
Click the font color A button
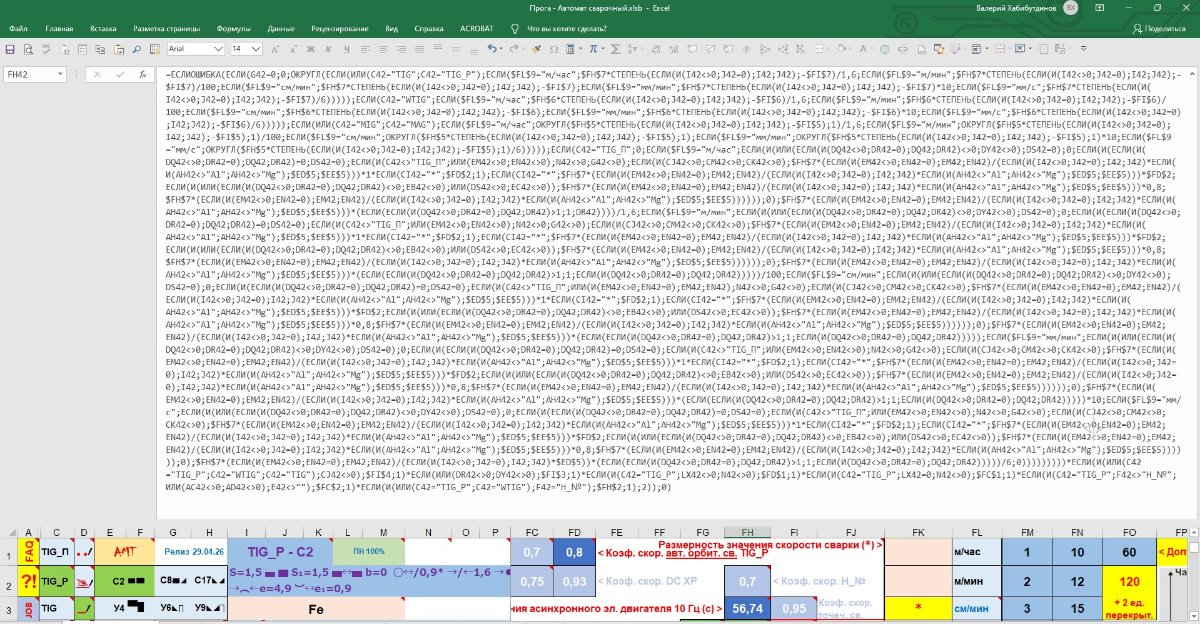[x=863, y=48]
